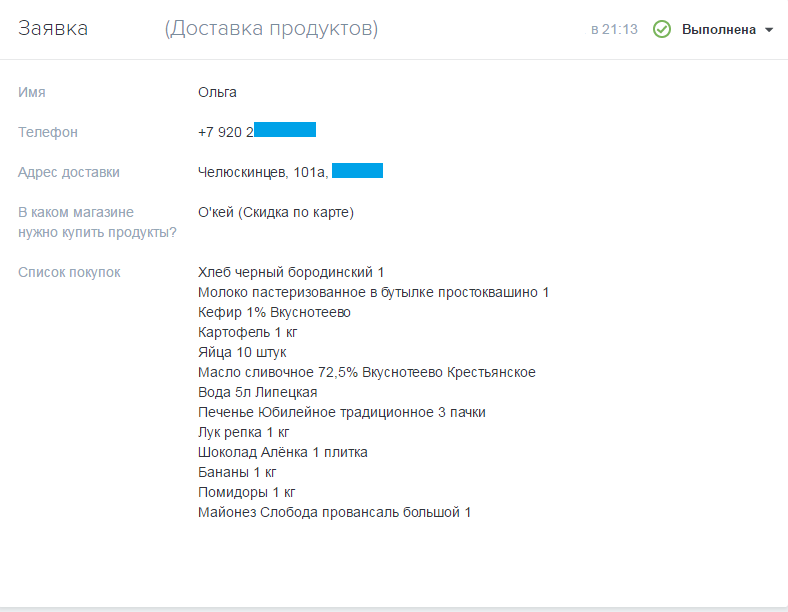The width and height of the screenshot is (788, 612).
Task: Select the name value Ольга
Action: (217, 92)
